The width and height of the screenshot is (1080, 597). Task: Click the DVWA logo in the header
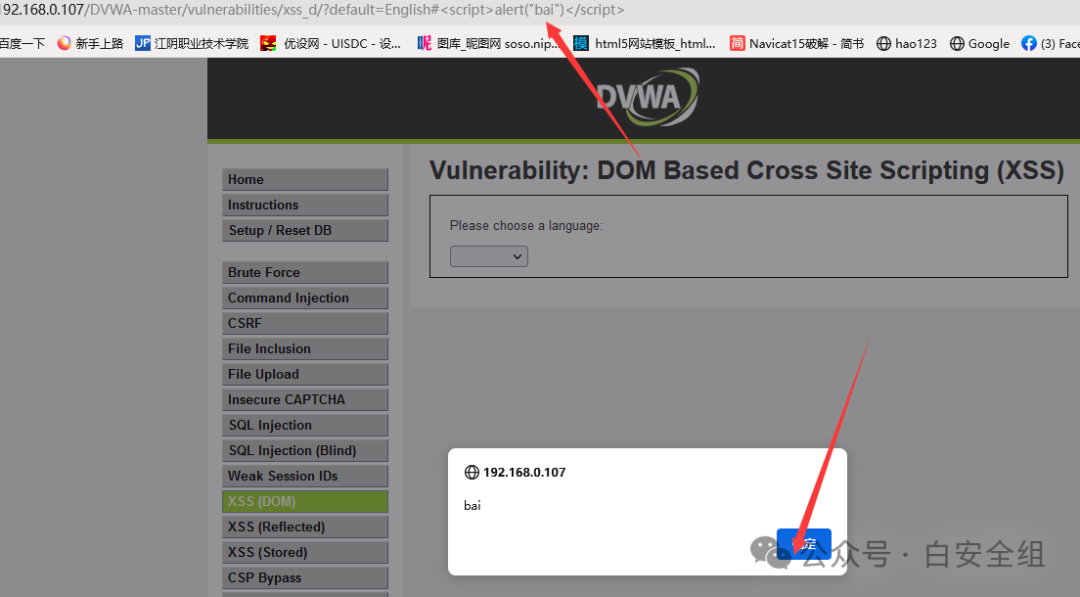pyautogui.click(x=647, y=96)
